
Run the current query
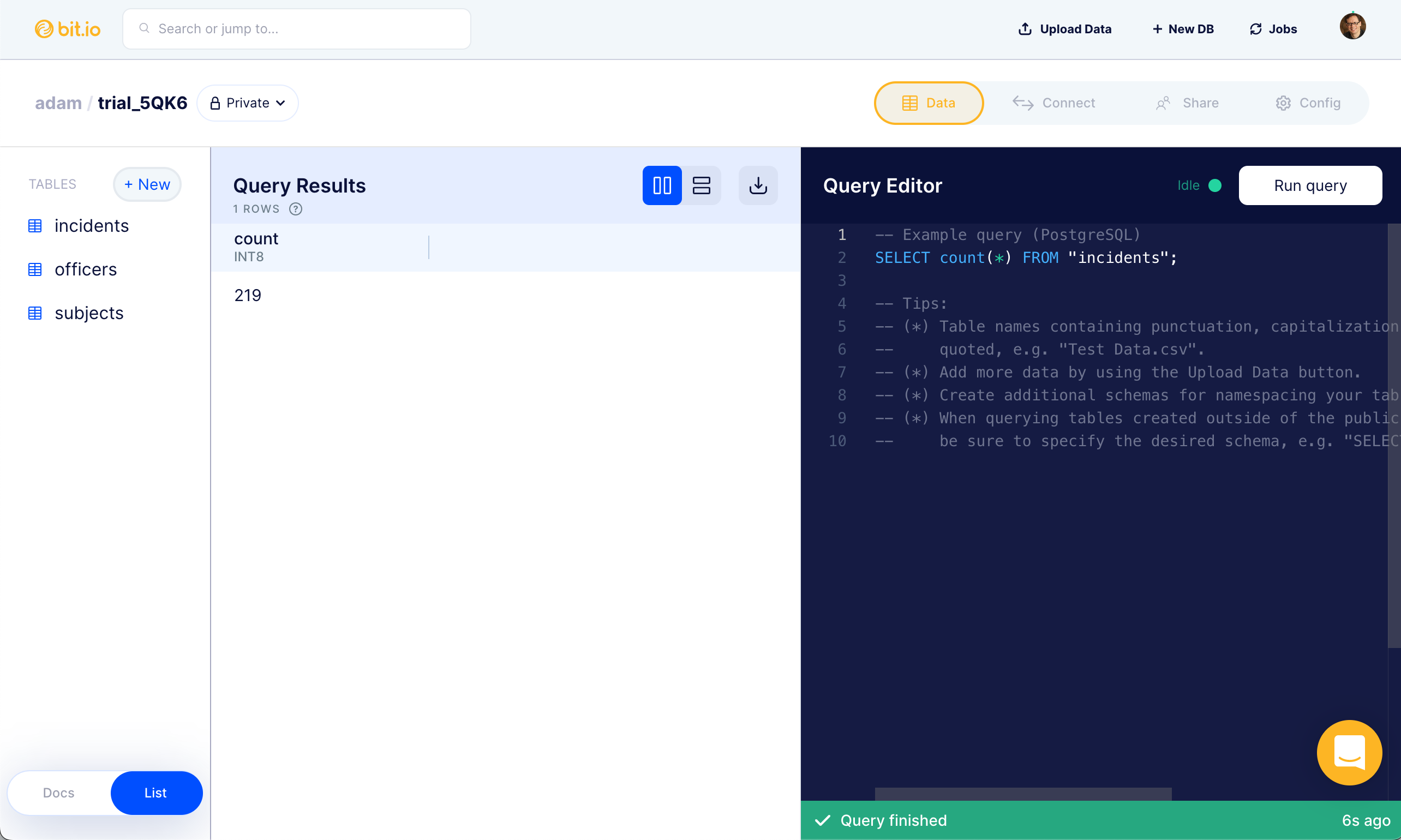pyautogui.click(x=1310, y=185)
